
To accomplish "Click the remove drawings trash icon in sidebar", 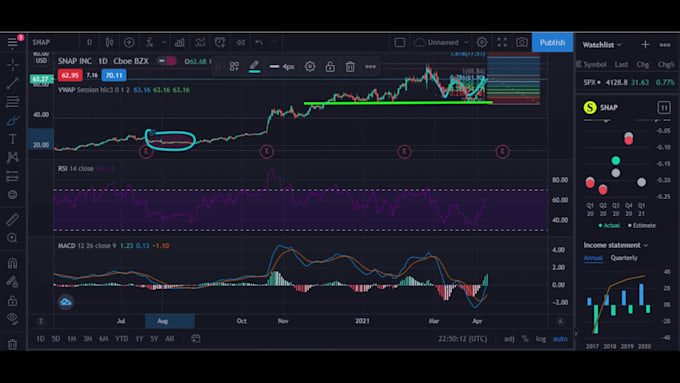I will click(x=13, y=344).
